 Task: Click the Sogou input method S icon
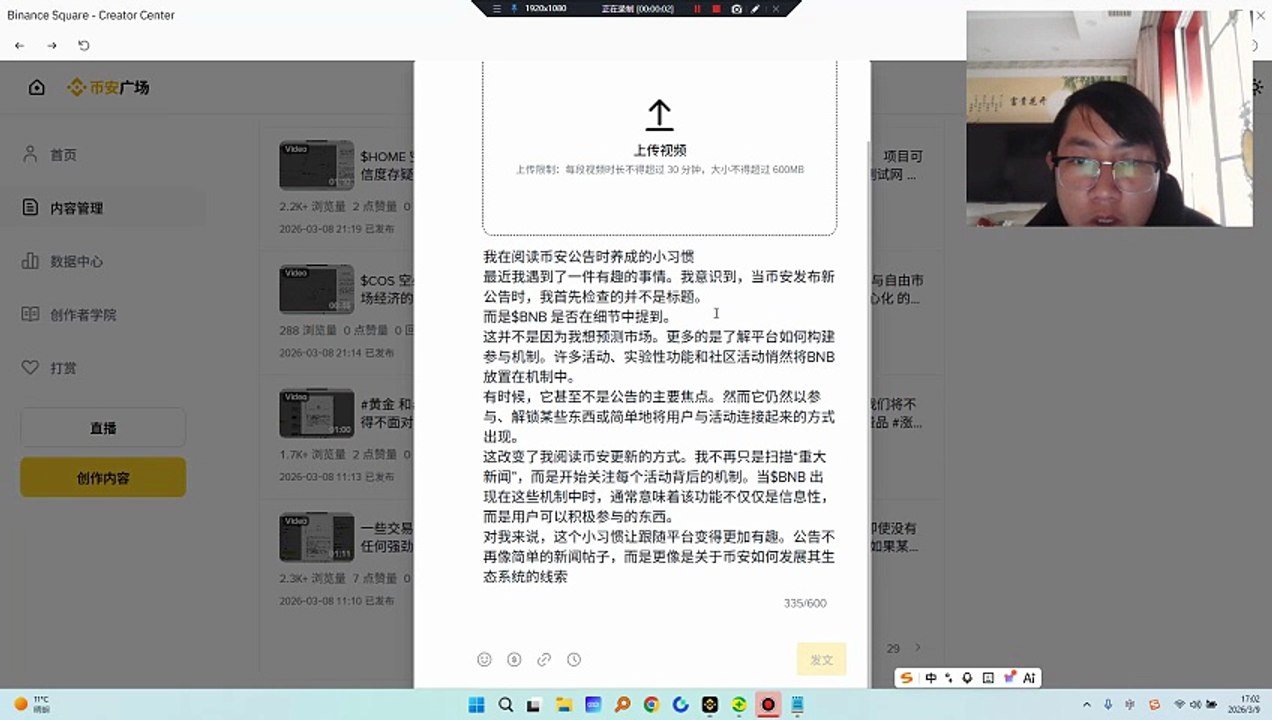[x=907, y=678]
